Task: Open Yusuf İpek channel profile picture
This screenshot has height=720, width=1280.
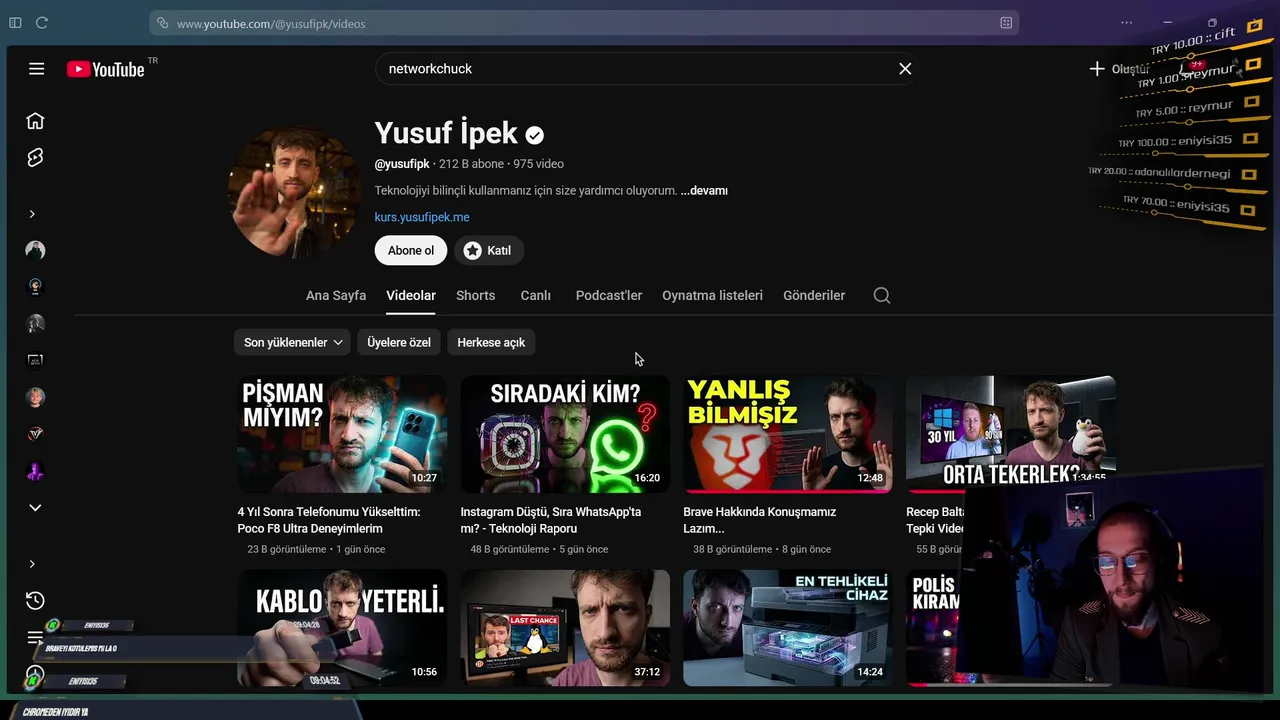Action: coord(294,192)
